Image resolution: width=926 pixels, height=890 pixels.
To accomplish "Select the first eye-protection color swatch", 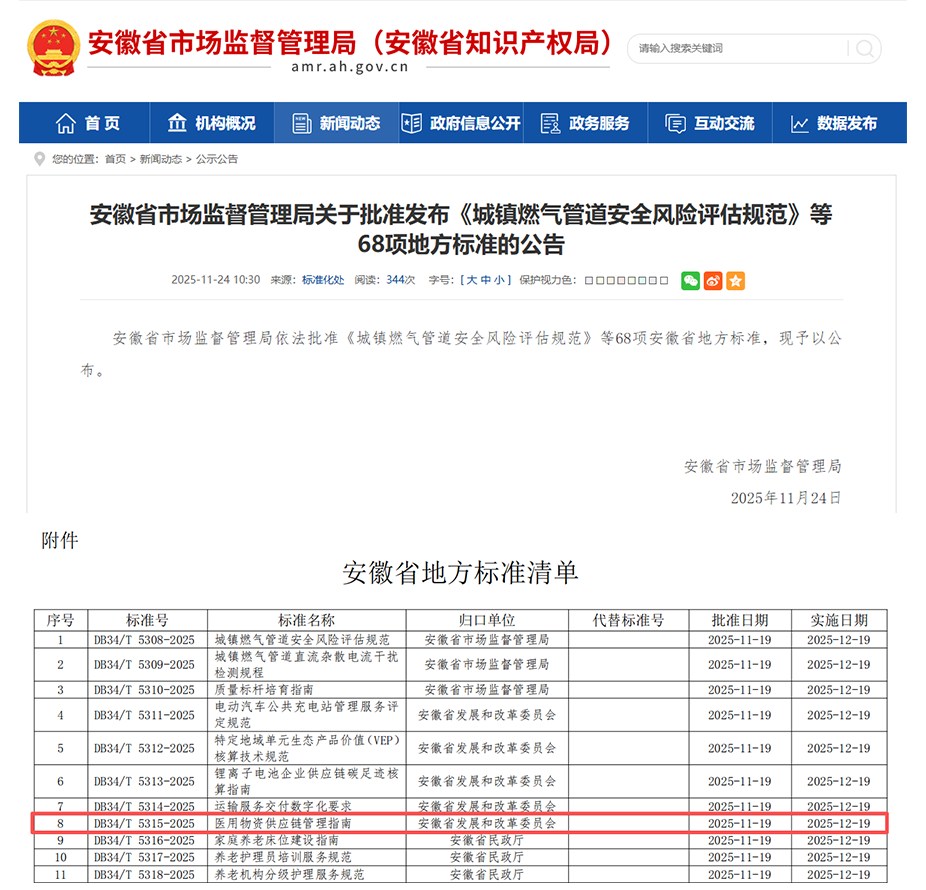I will coord(589,281).
